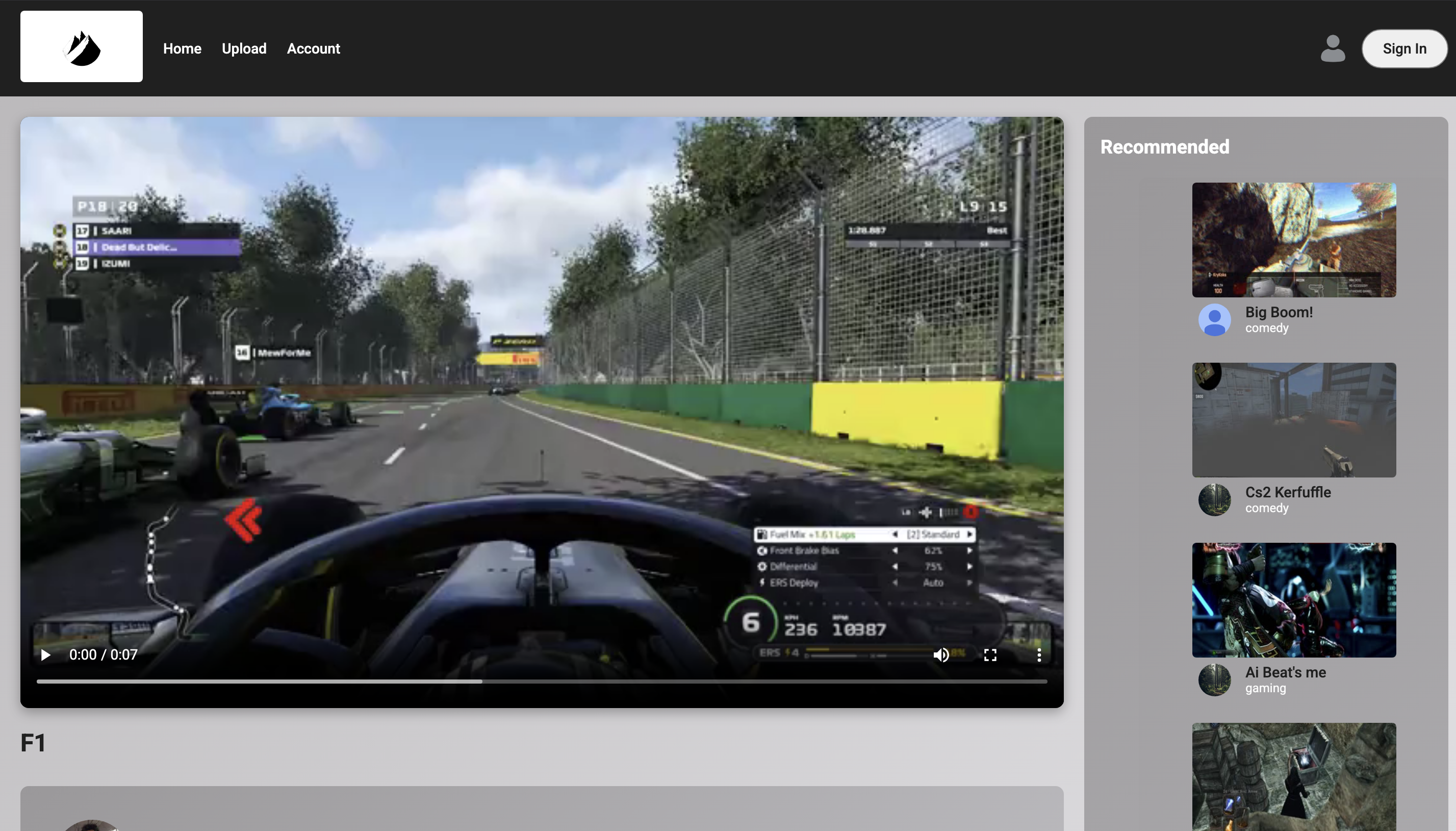This screenshot has height=831, width=1456.
Task: Open the video's three-dot options menu
Action: (1039, 654)
